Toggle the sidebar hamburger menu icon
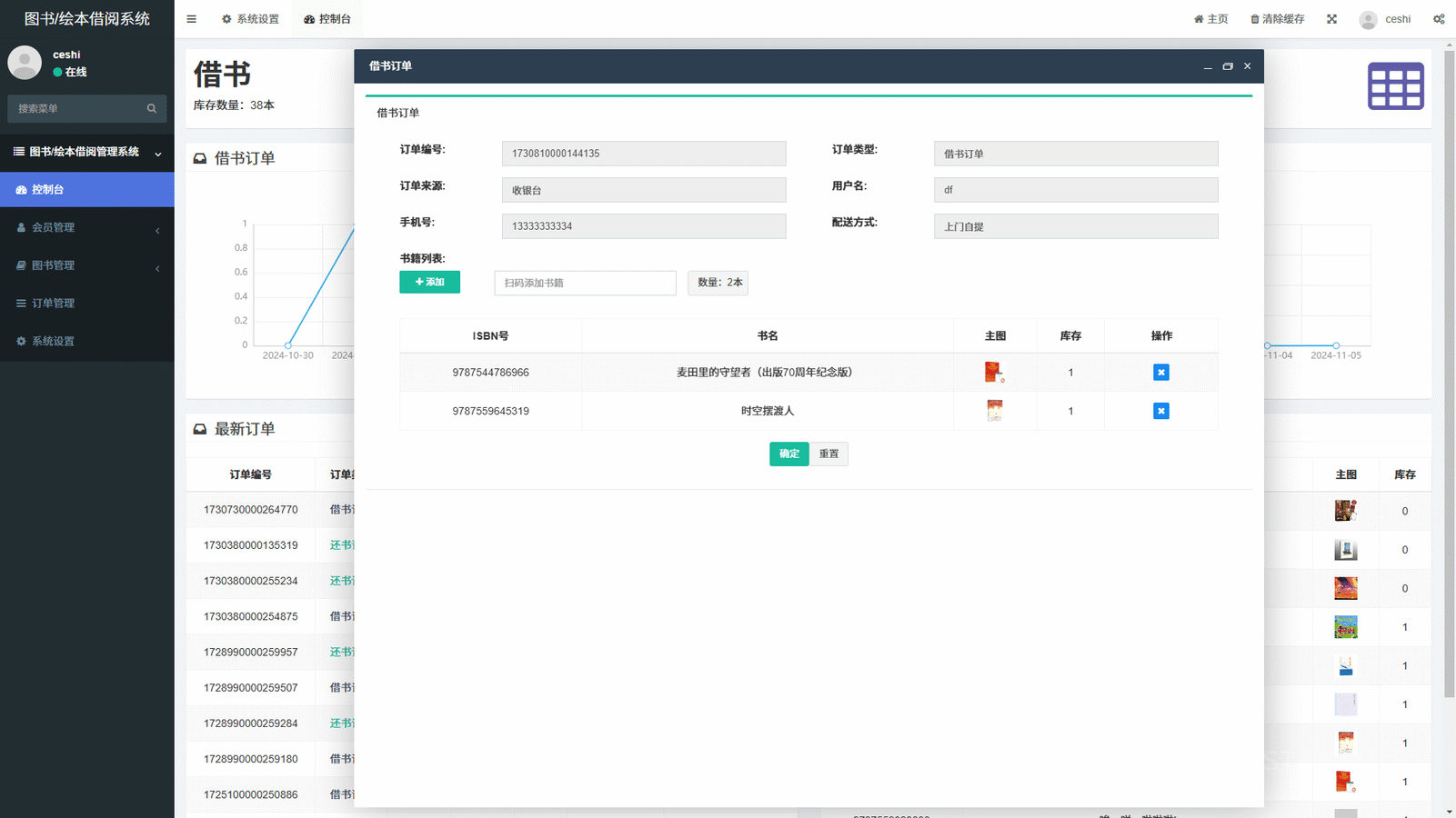The image size is (1456, 818). (191, 19)
